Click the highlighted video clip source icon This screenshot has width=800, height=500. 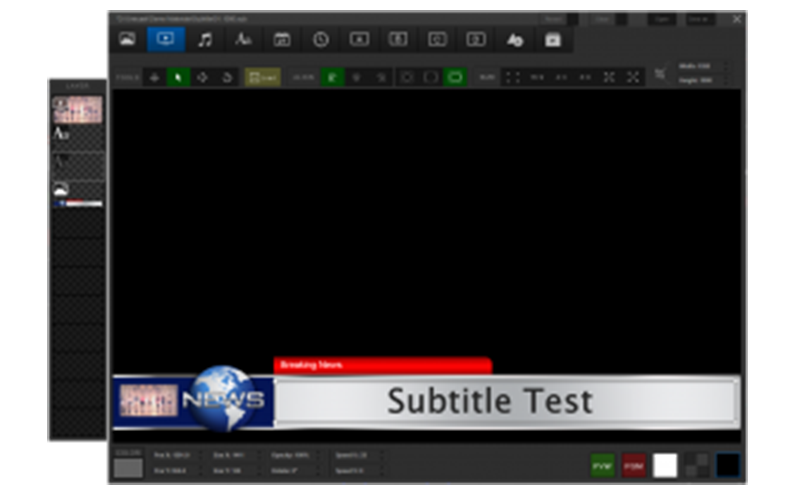tap(165, 39)
